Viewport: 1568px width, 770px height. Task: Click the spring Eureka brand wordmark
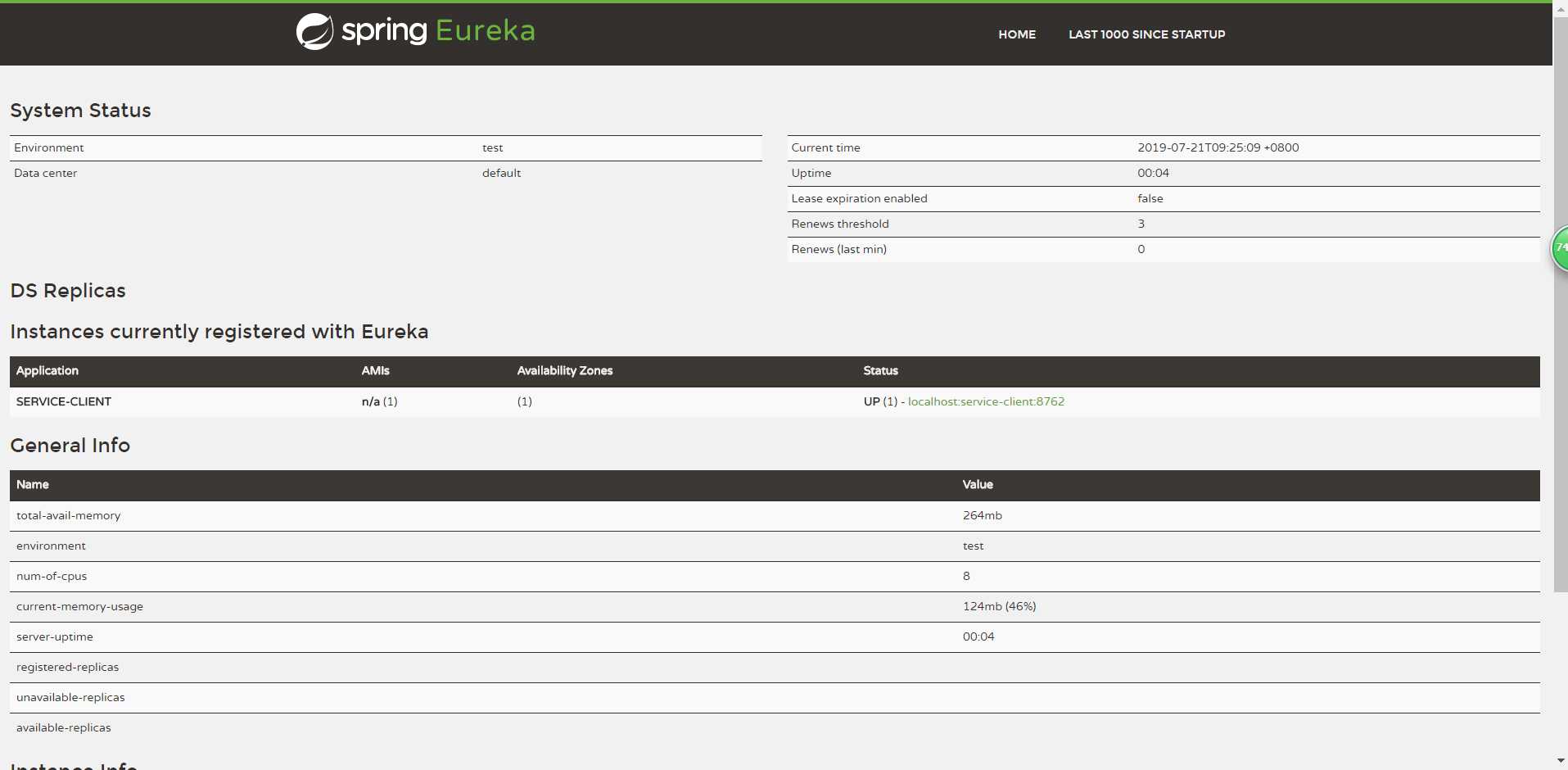coord(438,31)
